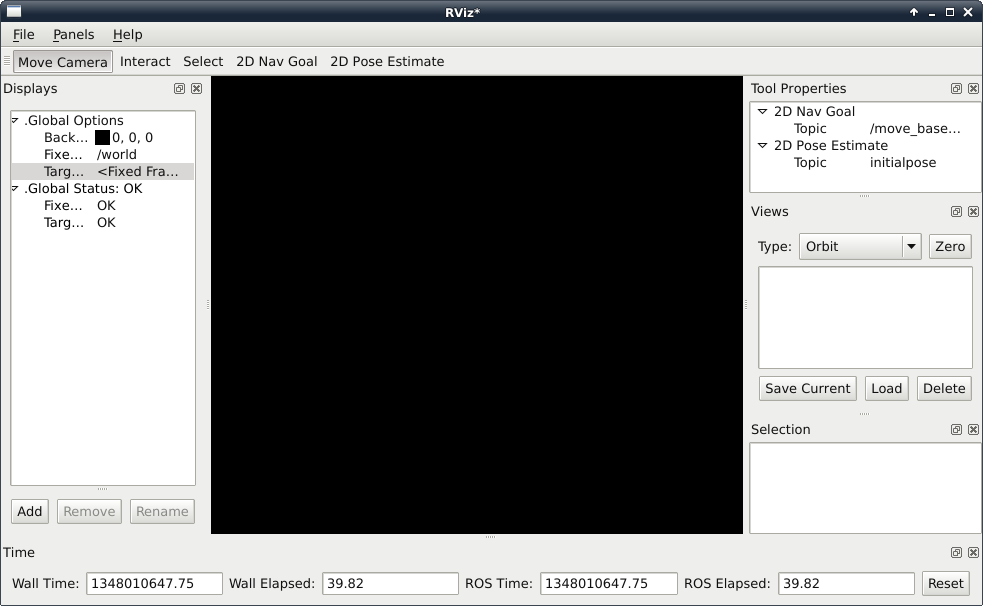Screen dimensions: 983x606
Task: Collapse the 2D Nav Goal properties
Action: pos(763,112)
